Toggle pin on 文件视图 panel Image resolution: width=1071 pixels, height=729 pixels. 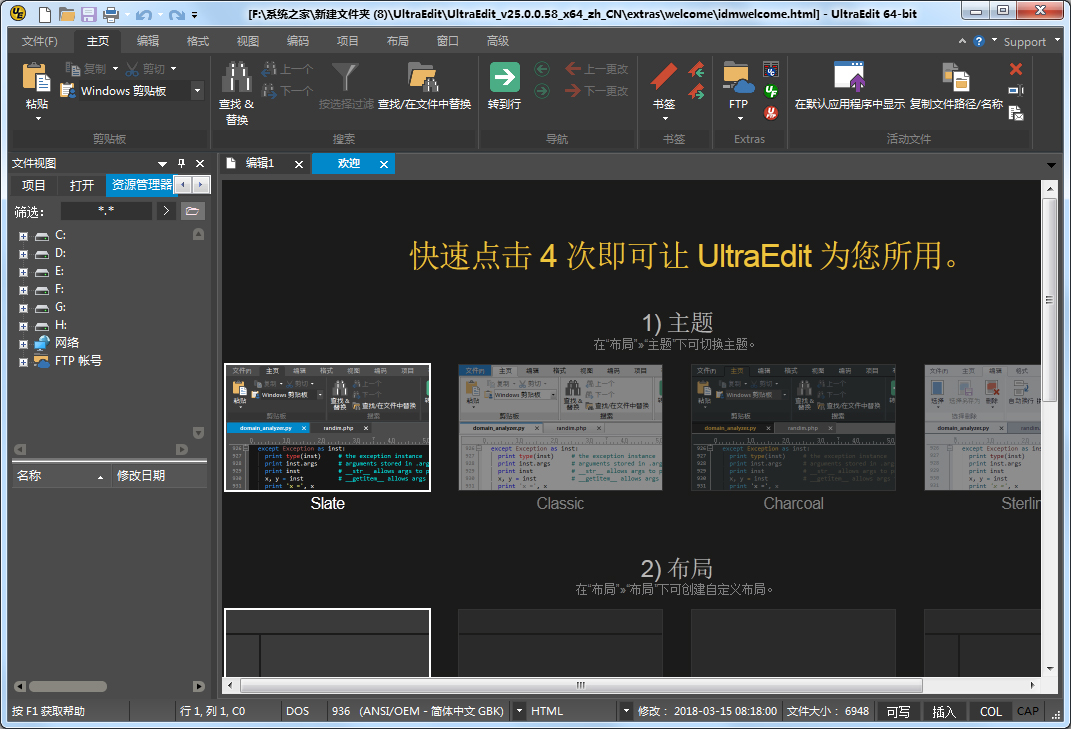[x=181, y=163]
